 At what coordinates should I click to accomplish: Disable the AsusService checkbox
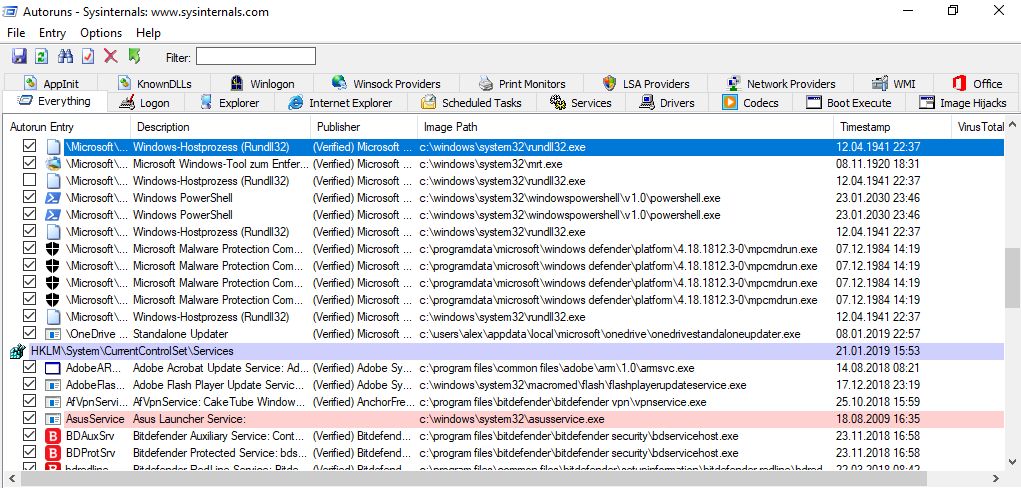click(x=29, y=418)
